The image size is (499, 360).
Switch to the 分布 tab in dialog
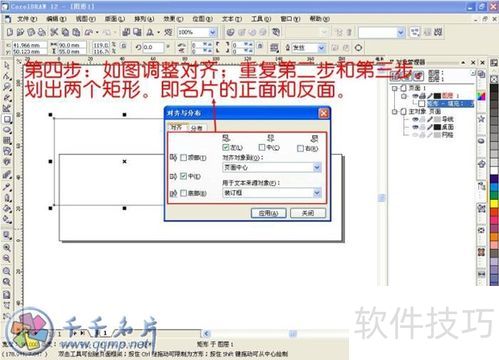(197, 128)
